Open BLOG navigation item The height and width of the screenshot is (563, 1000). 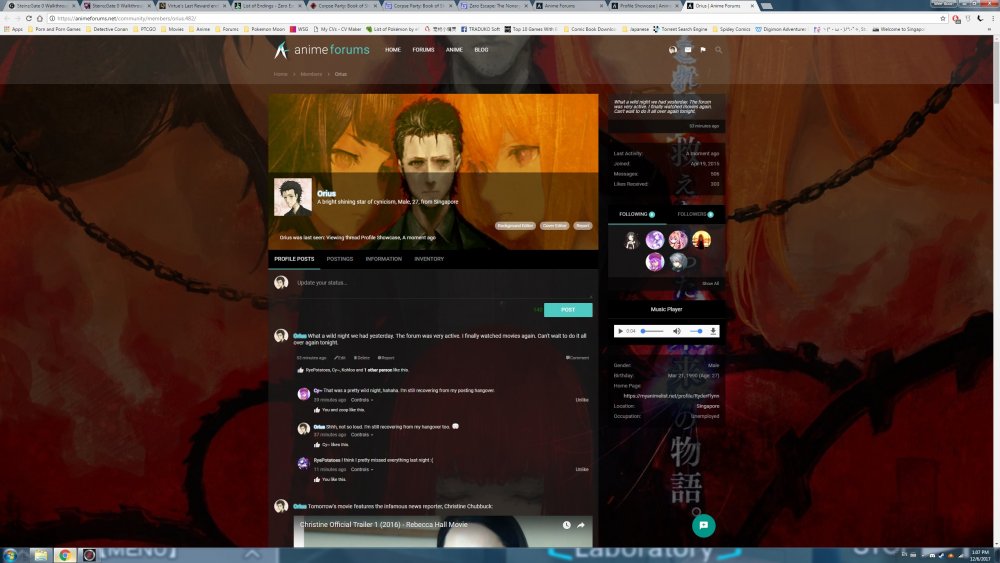pyautogui.click(x=482, y=50)
